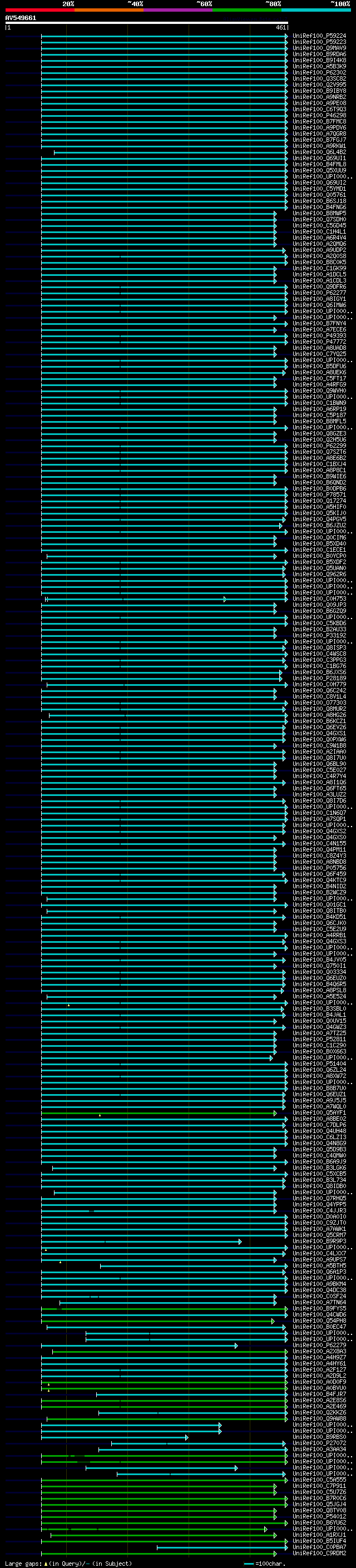The width and height of the screenshot is (356, 1568).
Task: Select the UniRef100_P28189 label
Action: tap(319, 679)
